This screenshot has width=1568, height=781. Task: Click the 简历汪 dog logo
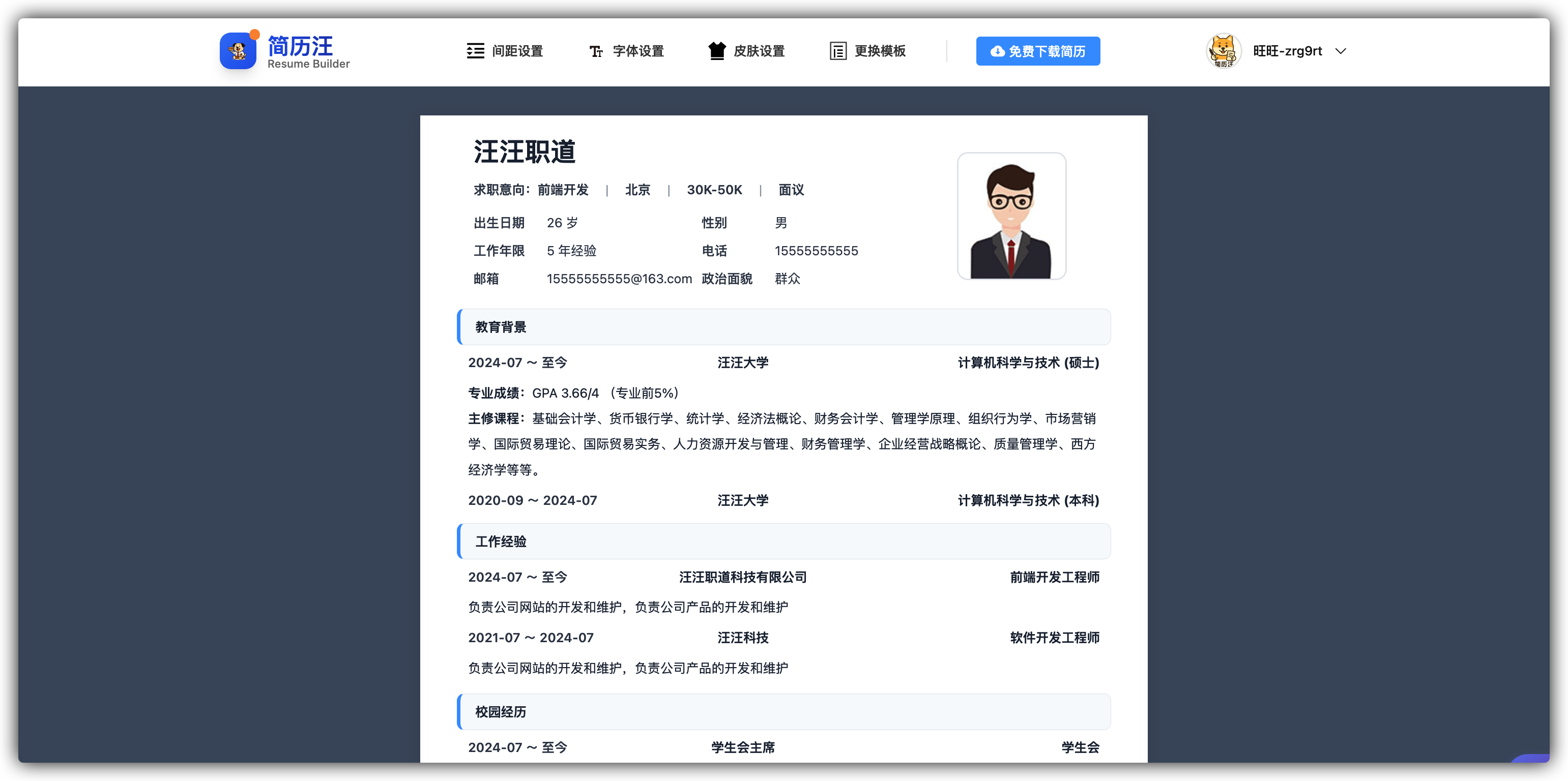pos(238,51)
